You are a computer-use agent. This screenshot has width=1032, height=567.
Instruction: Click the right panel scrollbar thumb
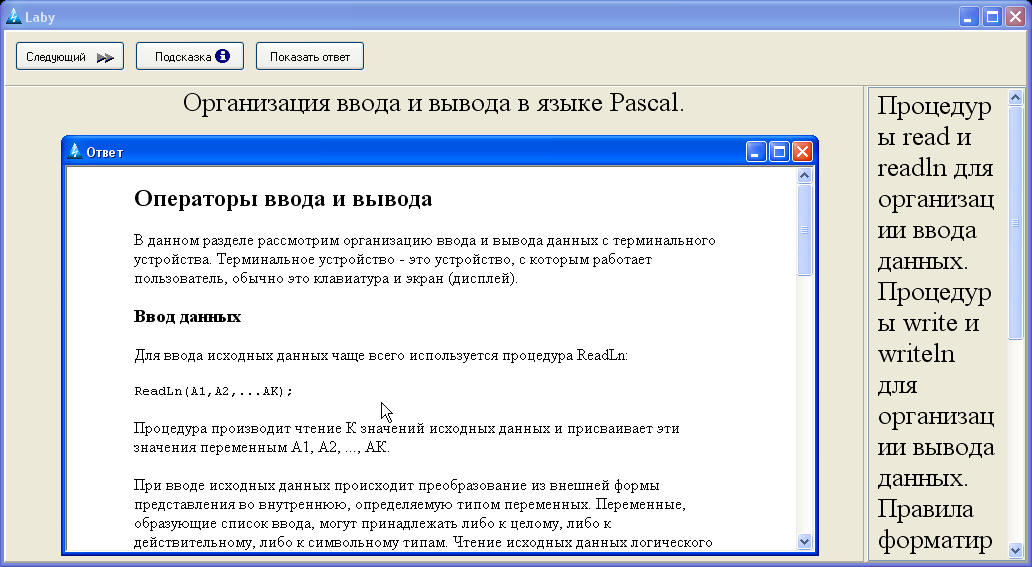coord(1016,223)
